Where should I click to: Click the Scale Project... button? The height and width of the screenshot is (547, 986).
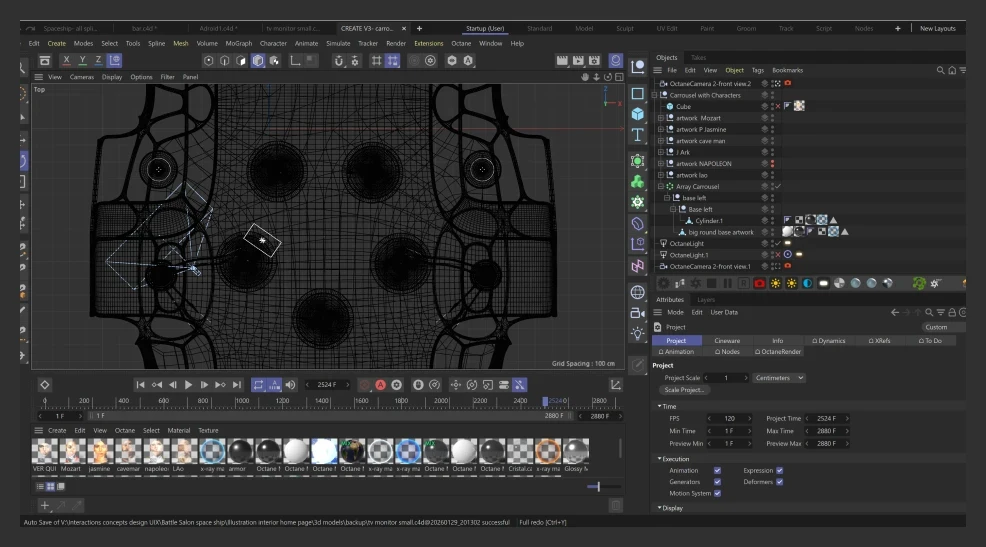(x=685, y=390)
